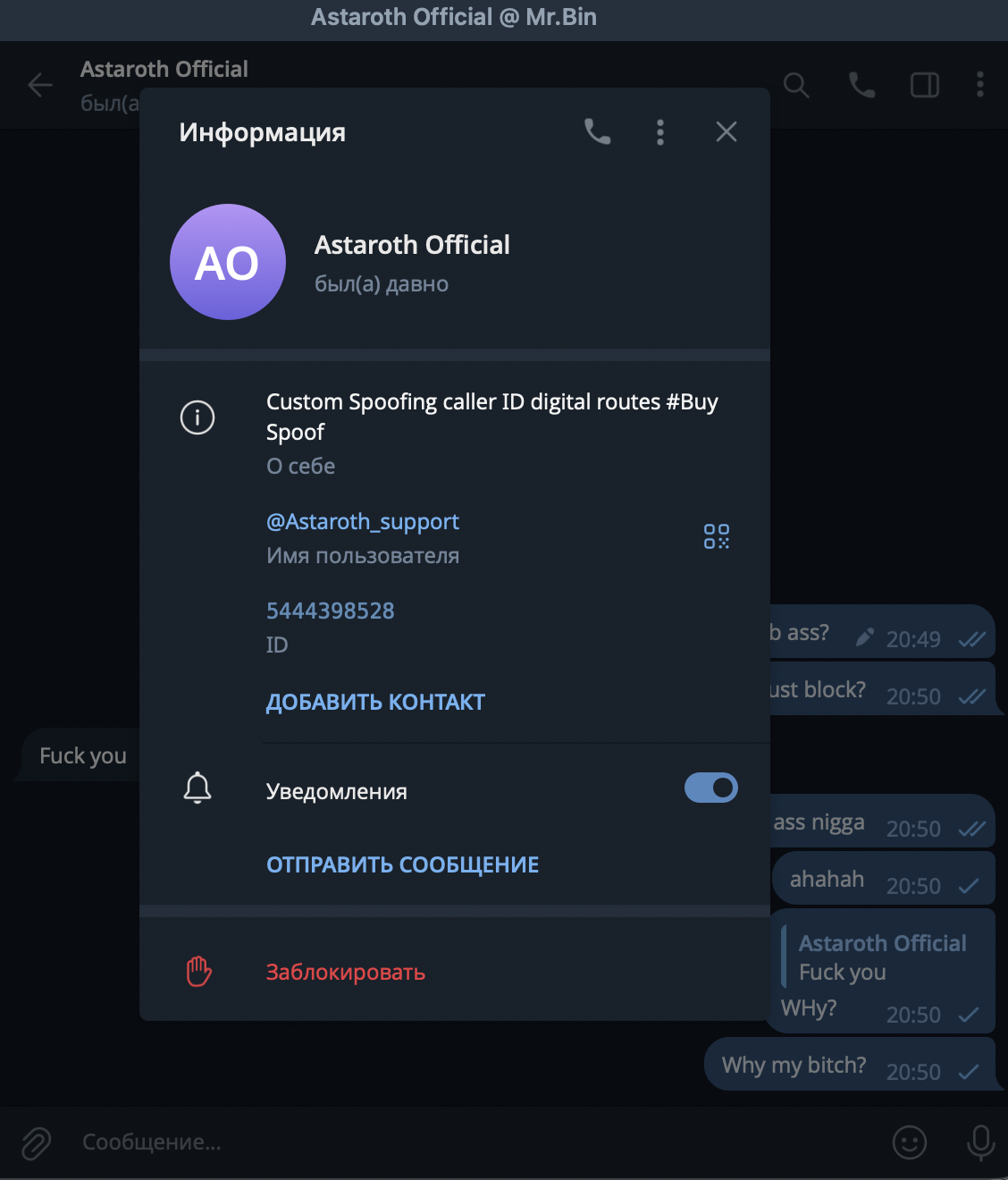Open the three-dot menu in the chat header

click(980, 85)
